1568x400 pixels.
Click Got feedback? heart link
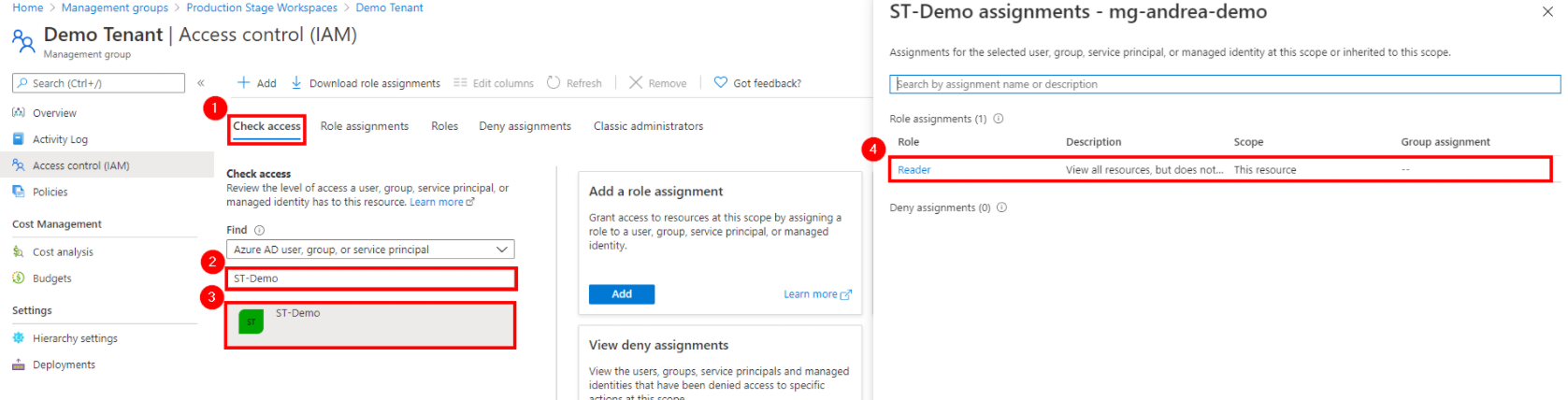757,83
